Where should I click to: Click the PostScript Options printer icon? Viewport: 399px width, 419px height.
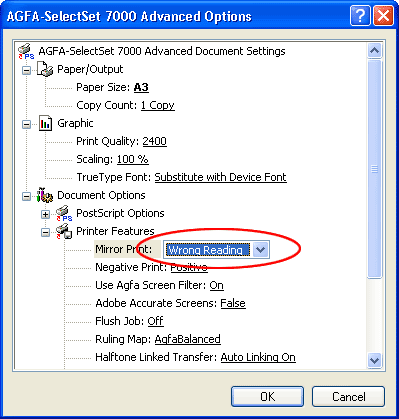pos(64,213)
